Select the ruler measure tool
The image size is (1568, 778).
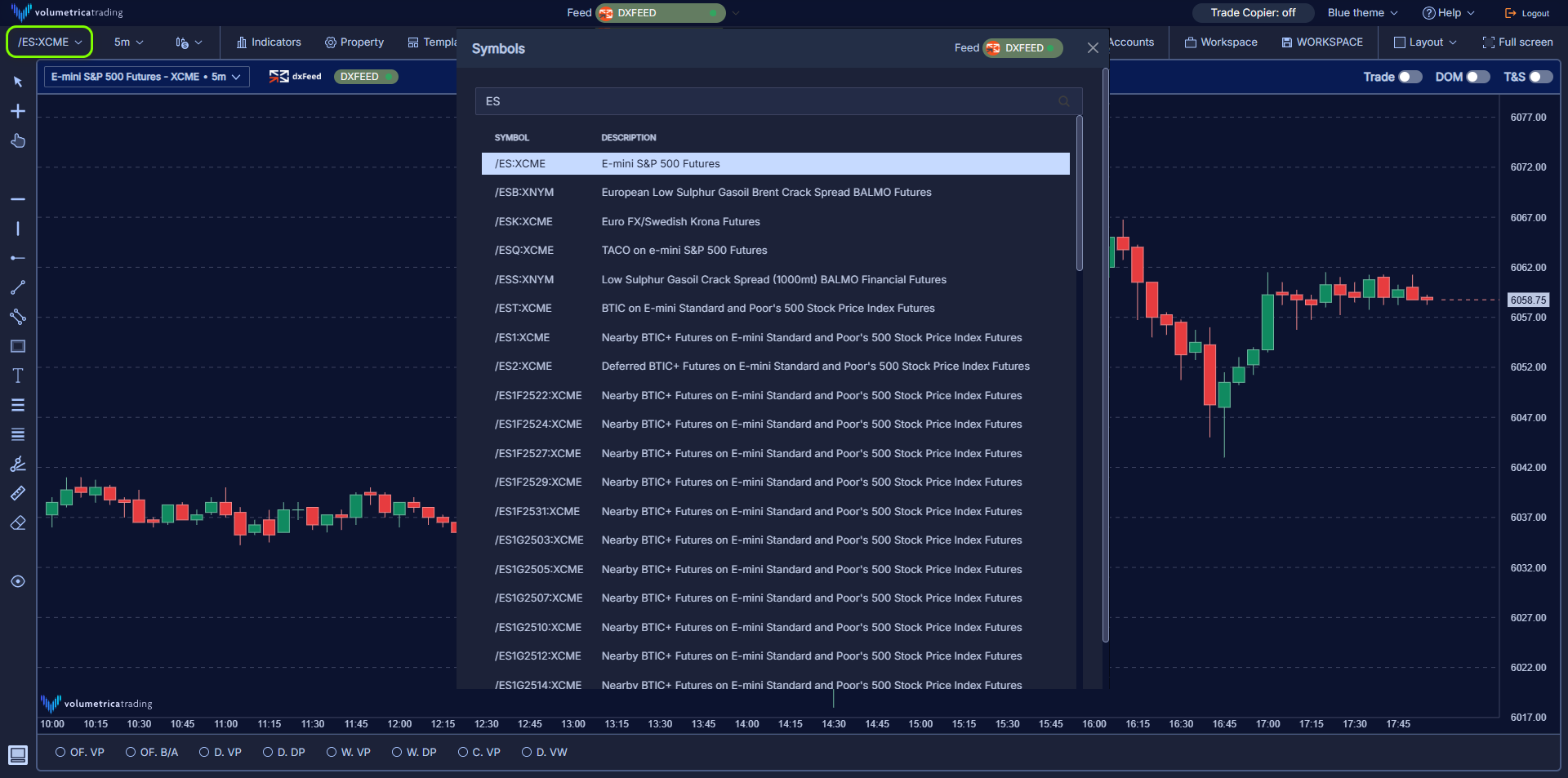tap(18, 493)
